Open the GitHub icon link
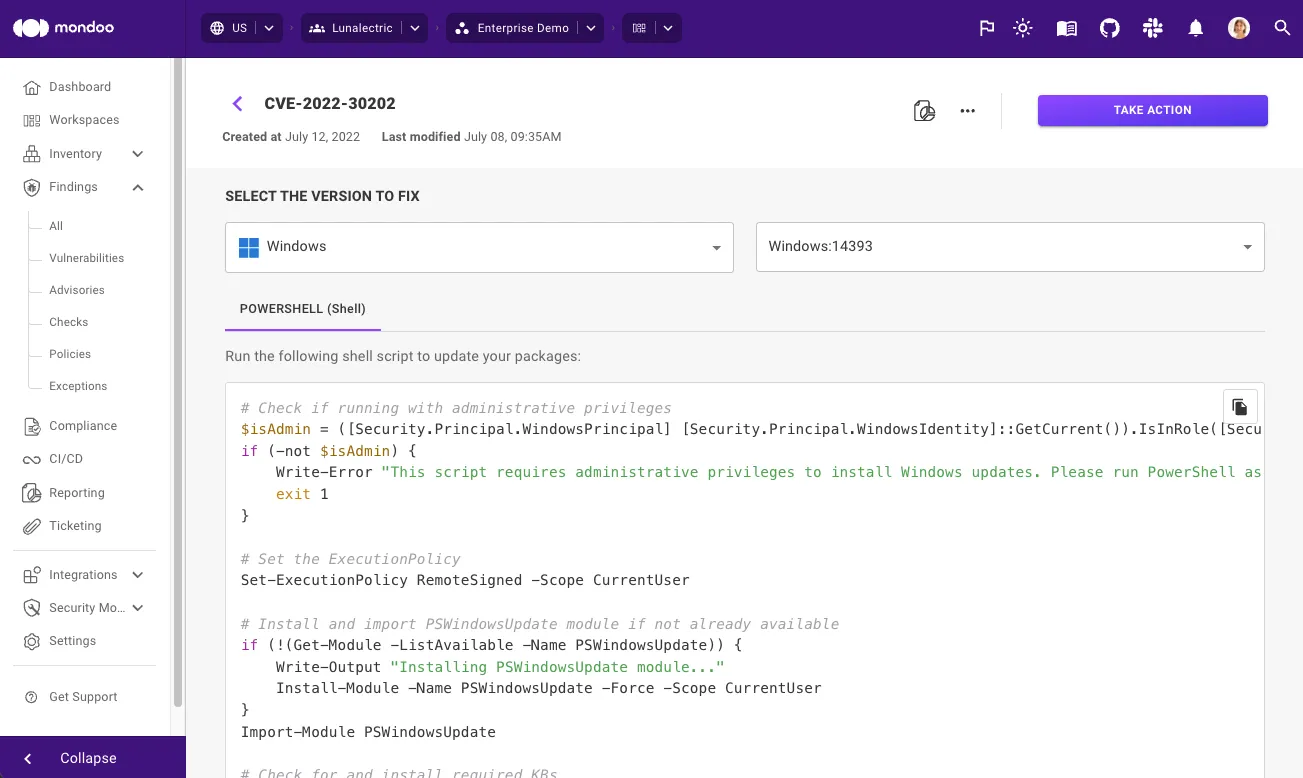Screen dimensions: 1303x778 1110,28
